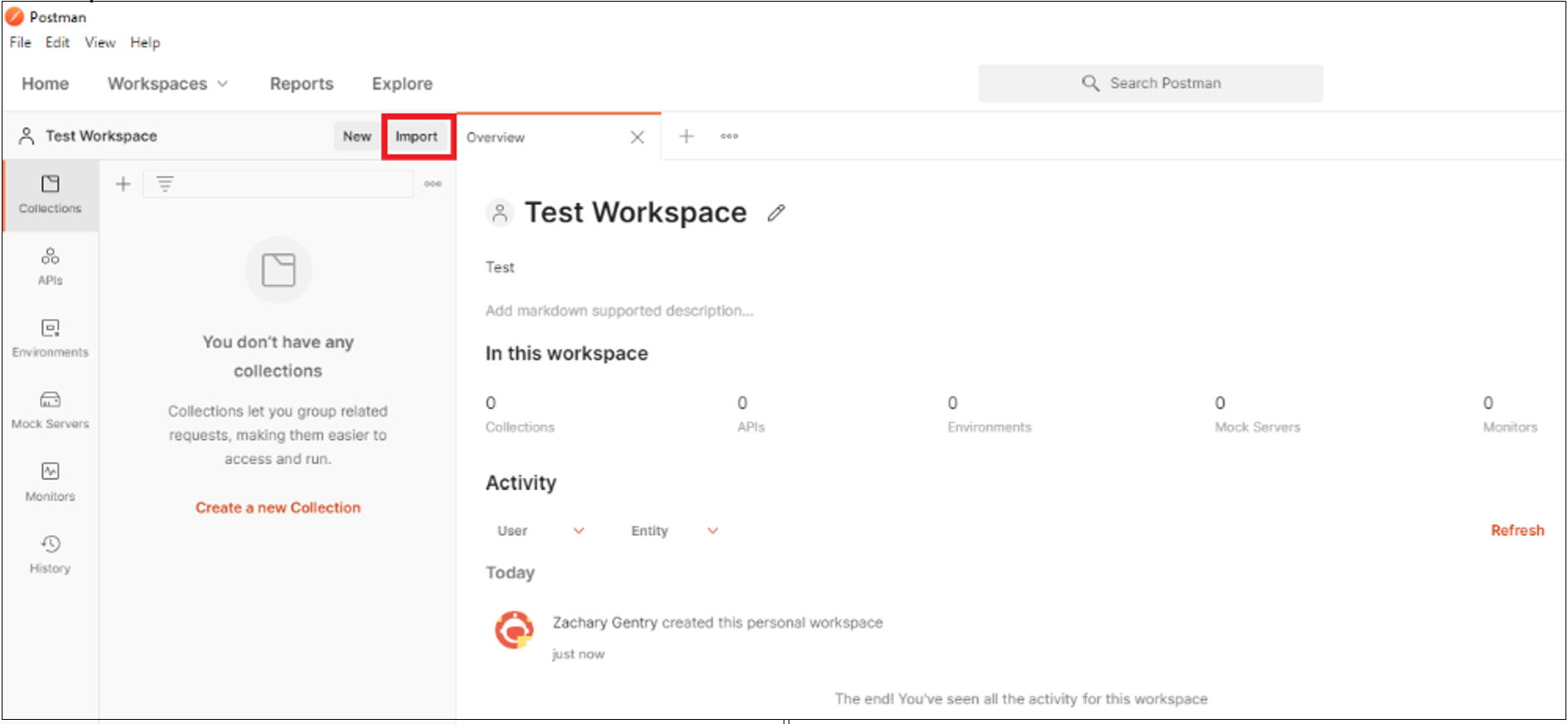Open the Environments sidebar panel

(x=50, y=338)
